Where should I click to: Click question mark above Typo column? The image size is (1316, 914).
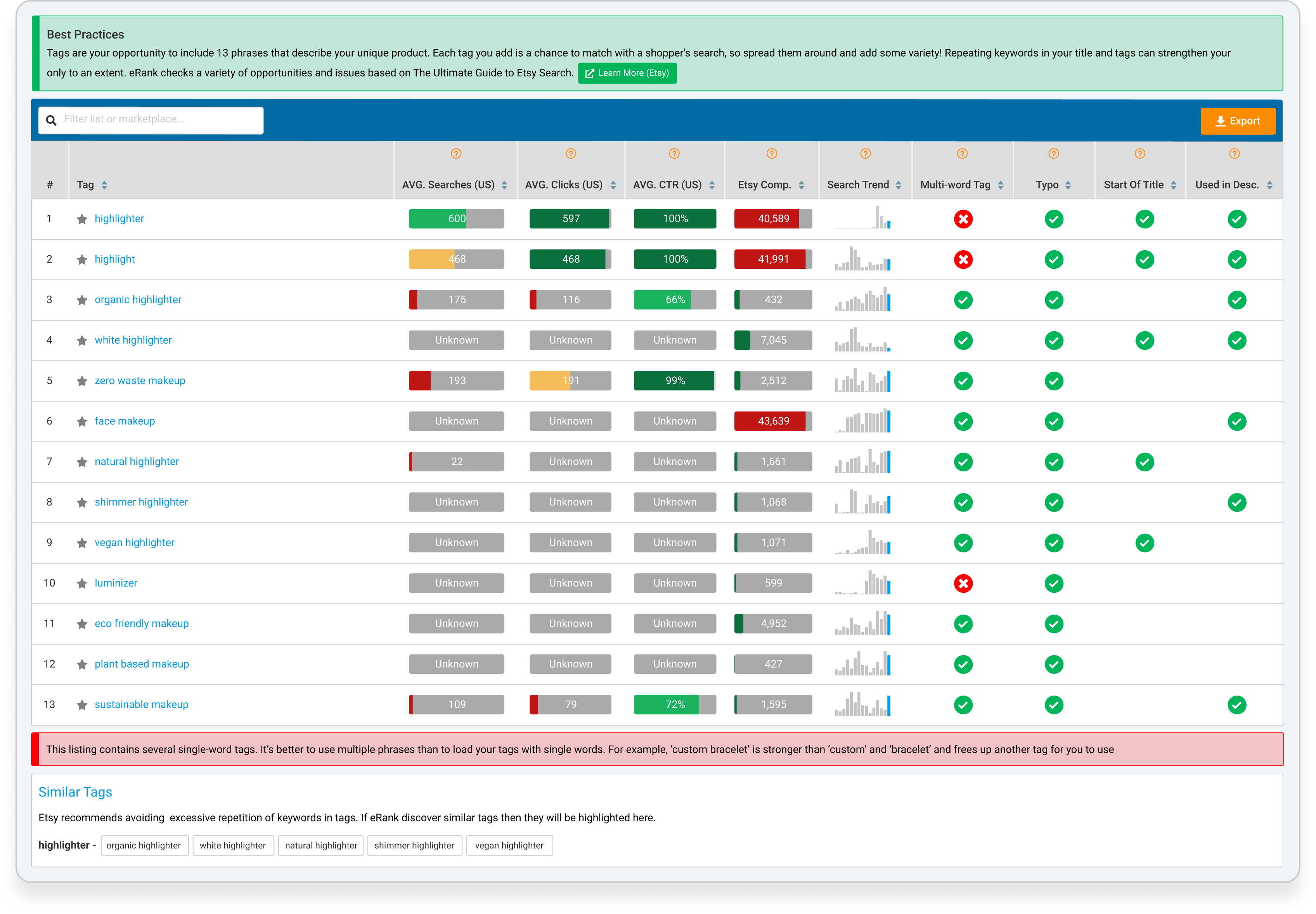tap(1053, 154)
